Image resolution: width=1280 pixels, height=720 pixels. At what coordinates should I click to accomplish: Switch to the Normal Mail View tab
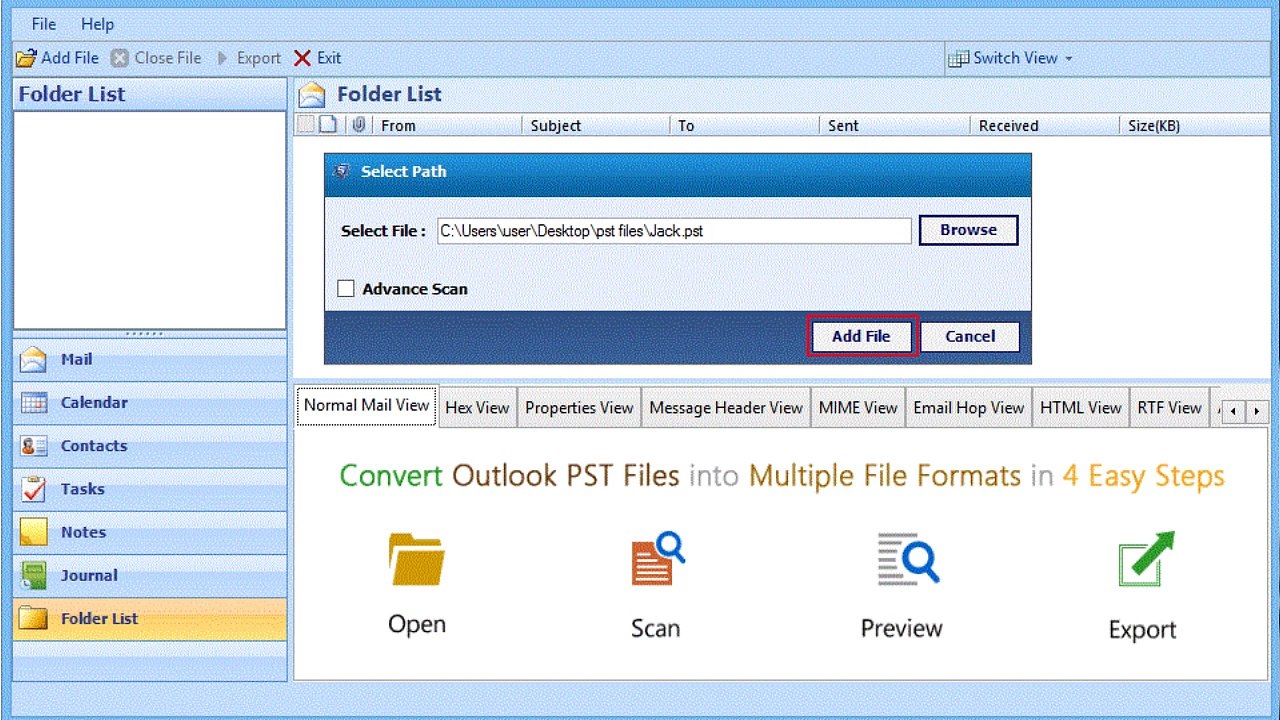(x=367, y=406)
